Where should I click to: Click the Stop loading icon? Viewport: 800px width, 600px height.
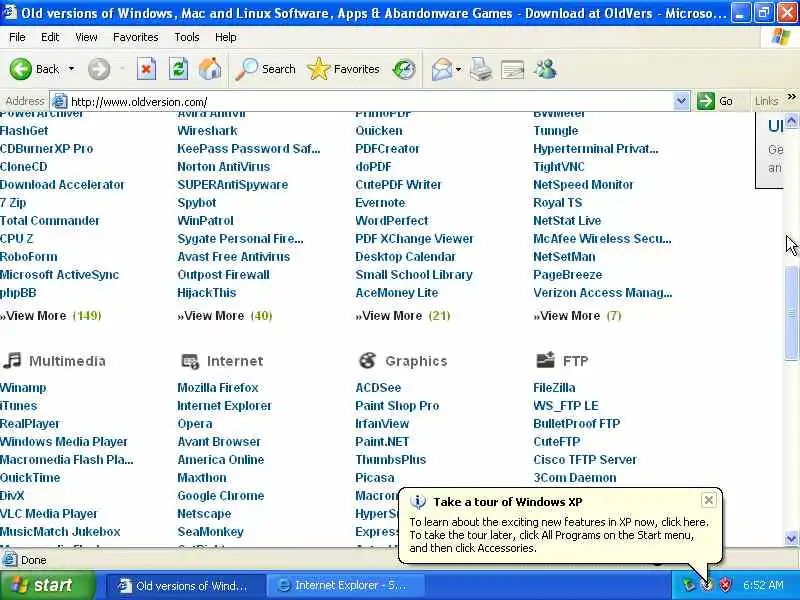pyautogui.click(x=146, y=69)
